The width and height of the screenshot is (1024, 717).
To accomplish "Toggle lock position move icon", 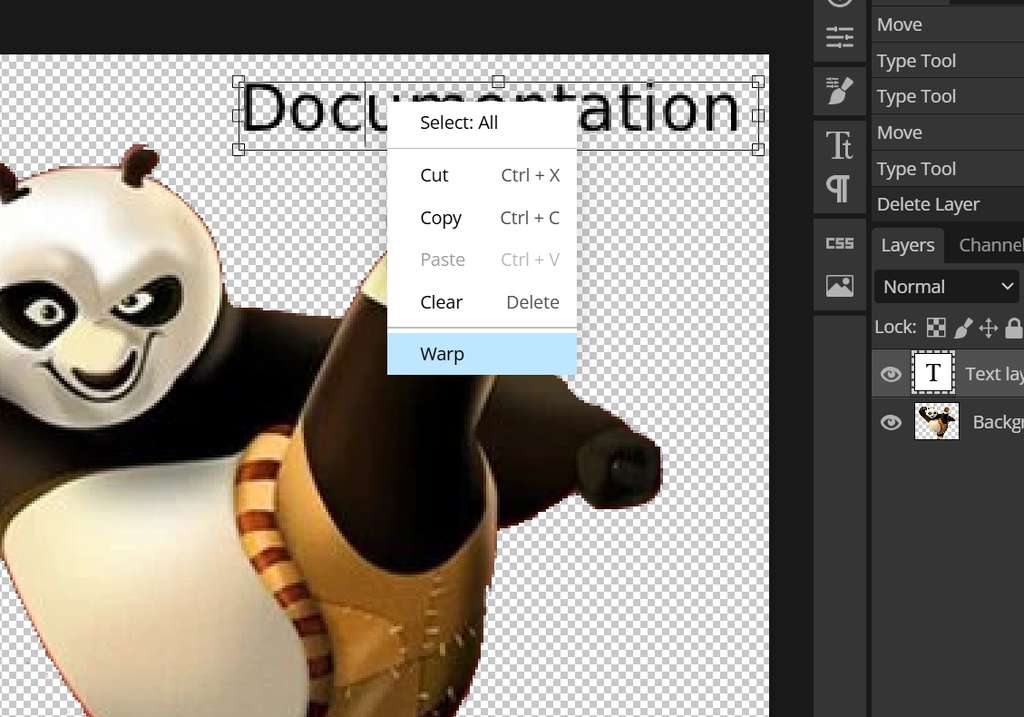I will click(989, 328).
